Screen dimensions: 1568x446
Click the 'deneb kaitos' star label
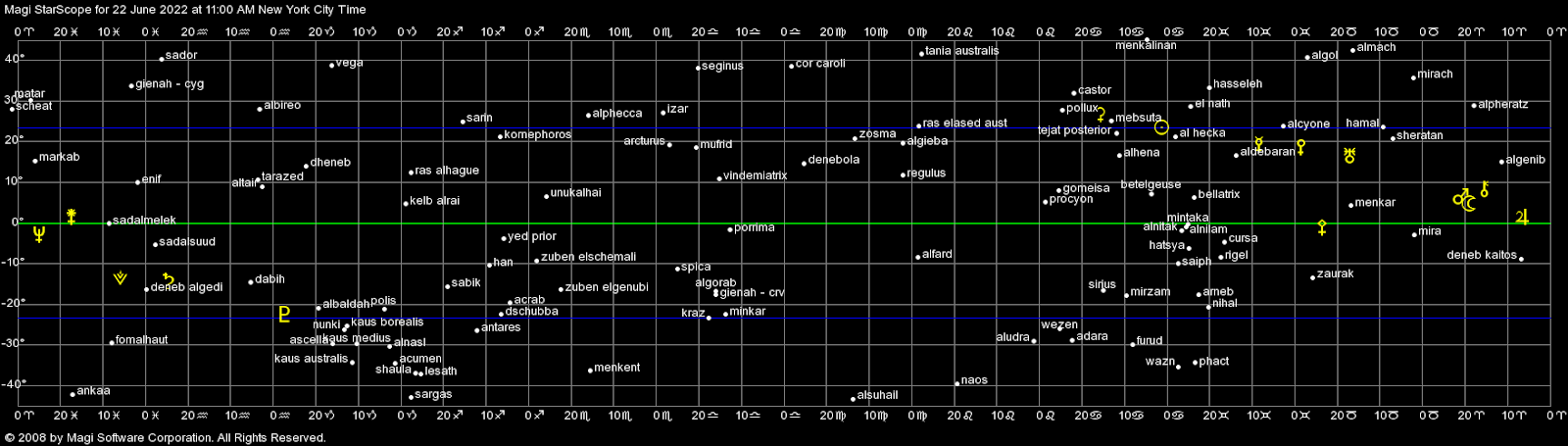(1482, 256)
